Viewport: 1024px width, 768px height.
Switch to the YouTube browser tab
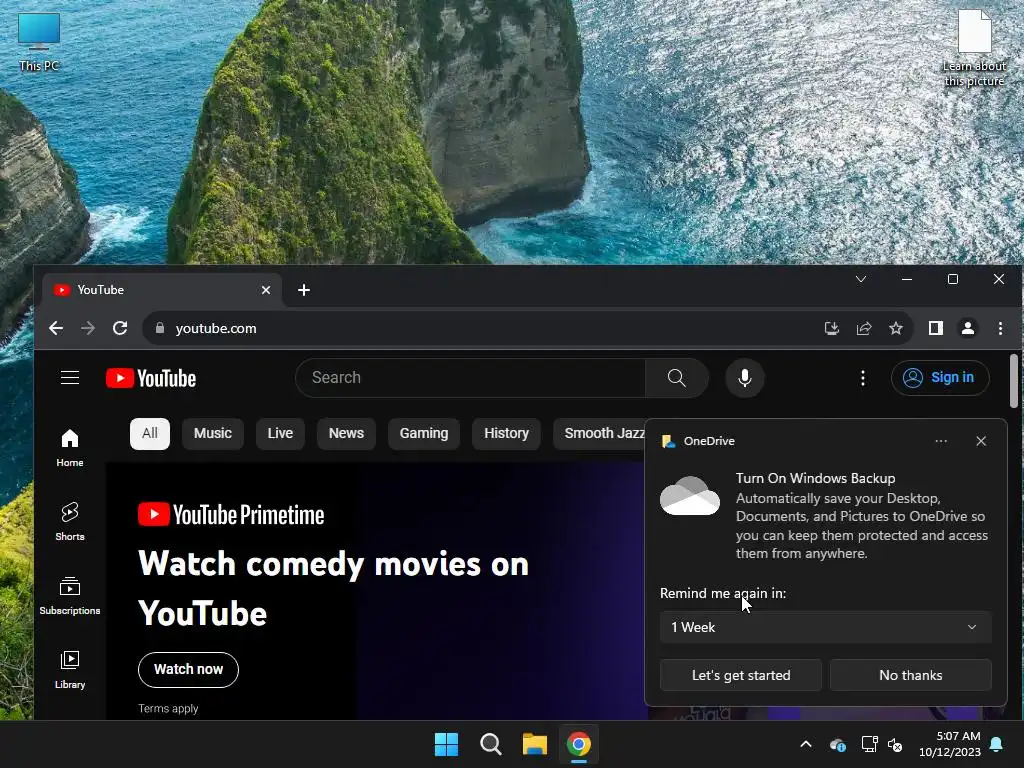pyautogui.click(x=162, y=290)
